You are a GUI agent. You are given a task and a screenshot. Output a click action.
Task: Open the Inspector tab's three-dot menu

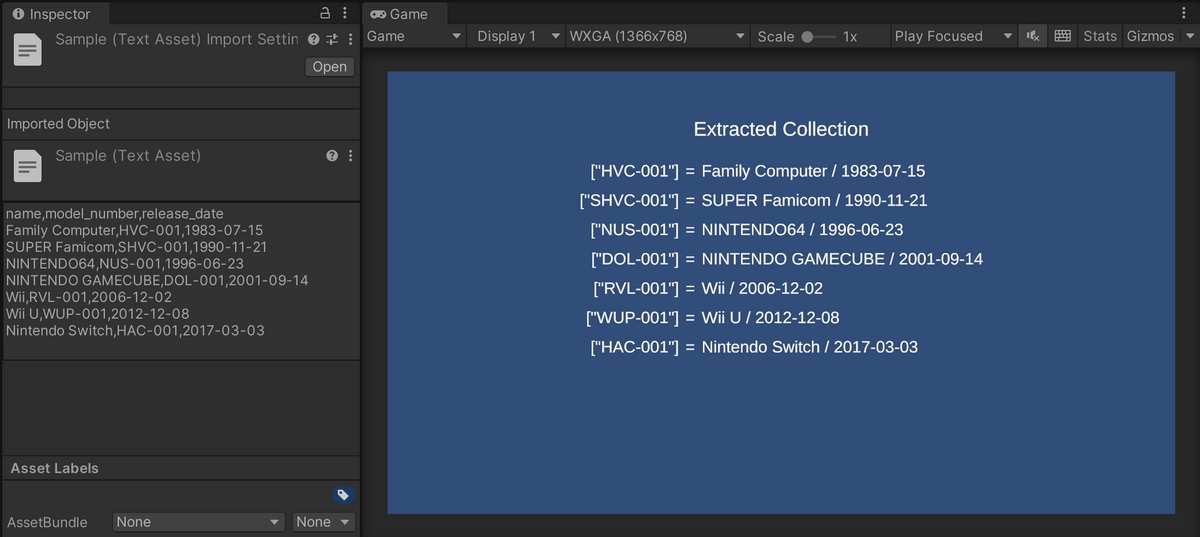click(x=345, y=14)
